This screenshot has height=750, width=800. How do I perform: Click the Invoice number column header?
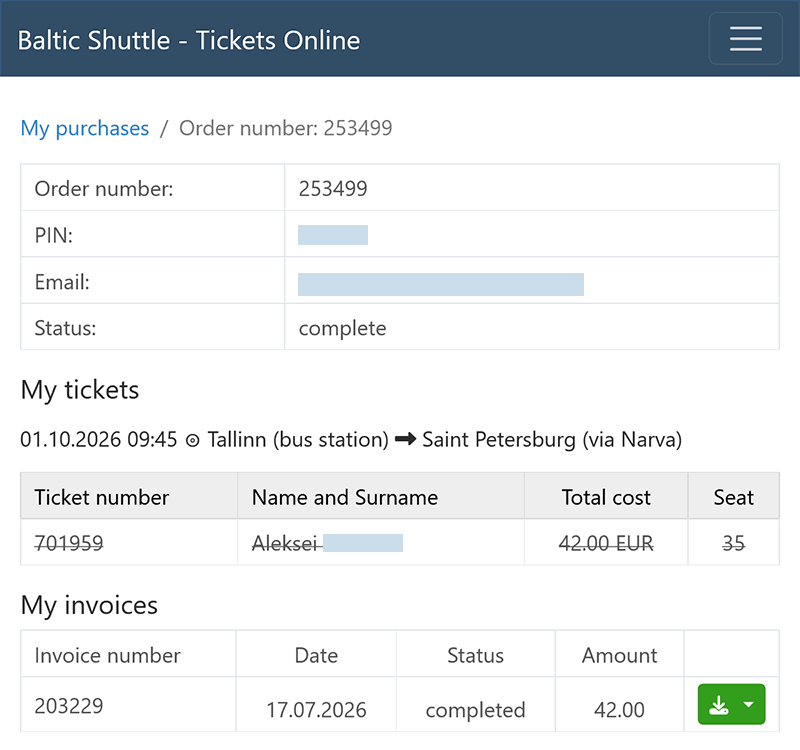(x=107, y=656)
